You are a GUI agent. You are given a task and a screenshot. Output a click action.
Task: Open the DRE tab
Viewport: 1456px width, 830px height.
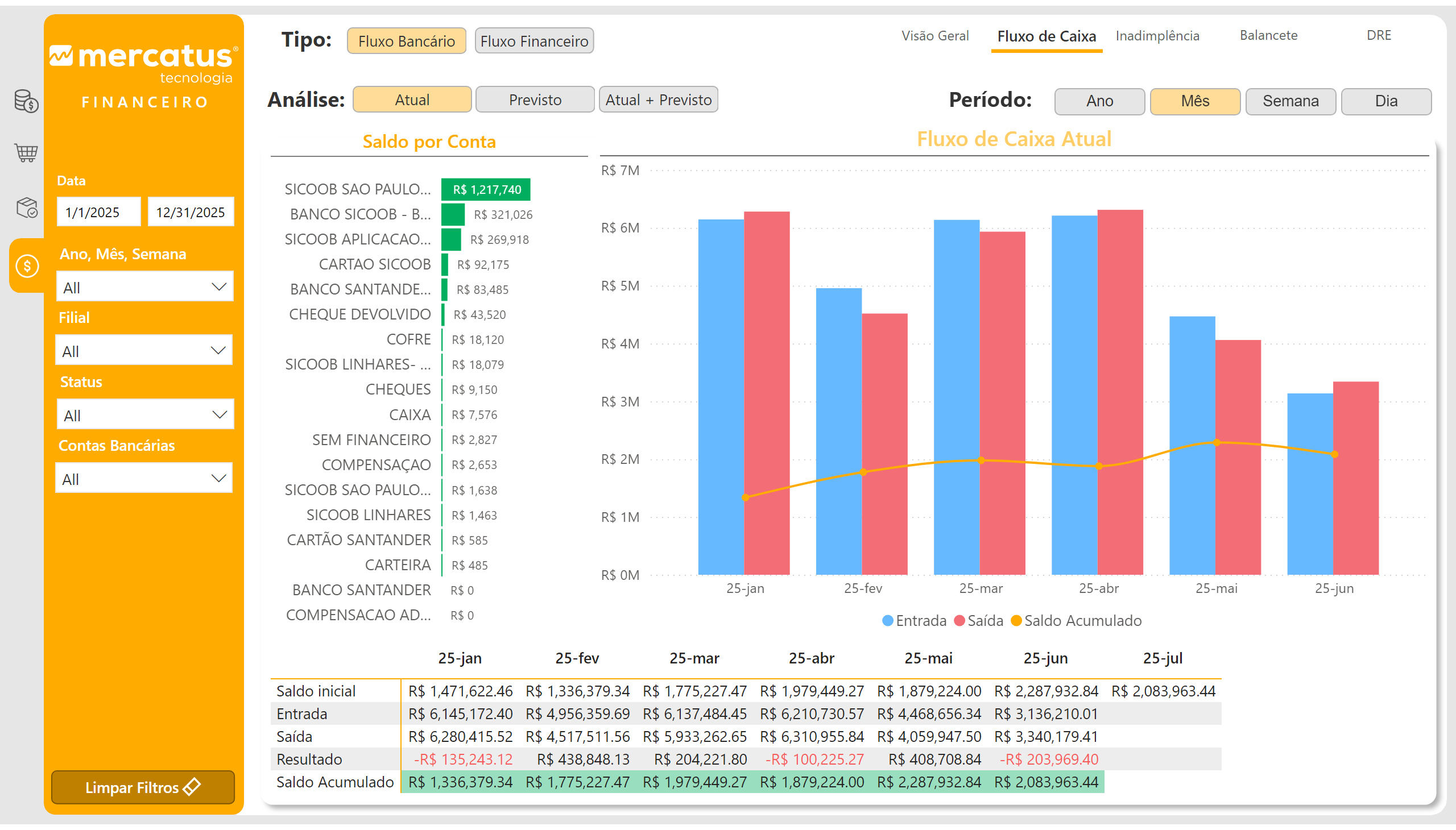coord(1379,36)
